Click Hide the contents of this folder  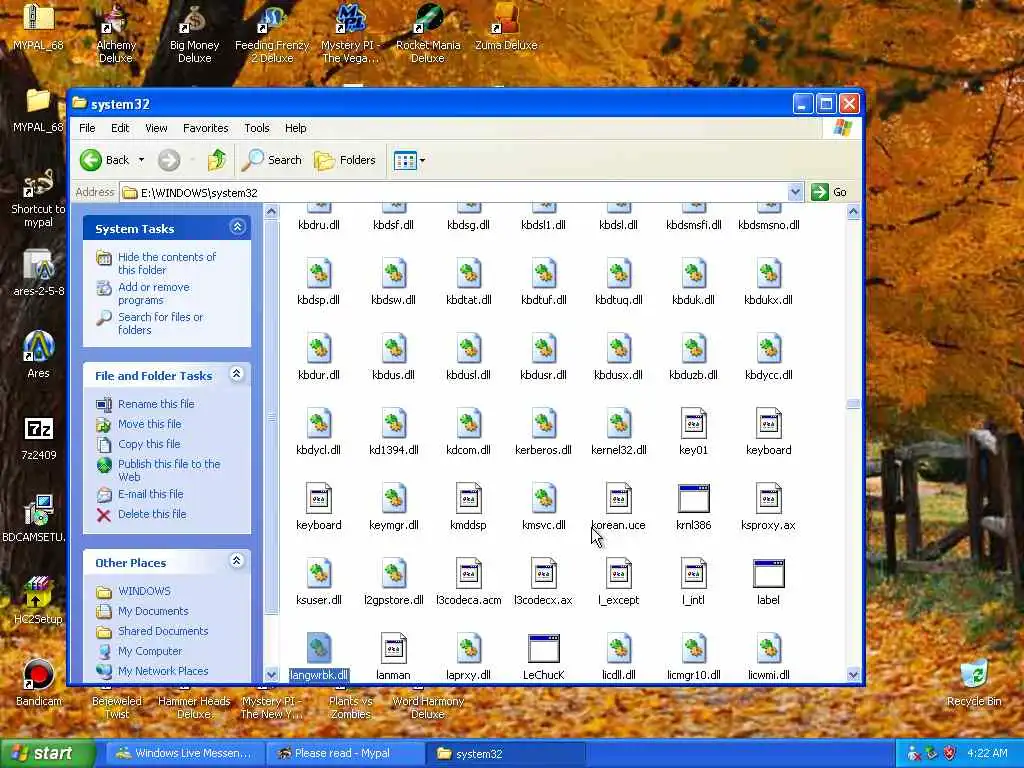pyautogui.click(x=167, y=263)
